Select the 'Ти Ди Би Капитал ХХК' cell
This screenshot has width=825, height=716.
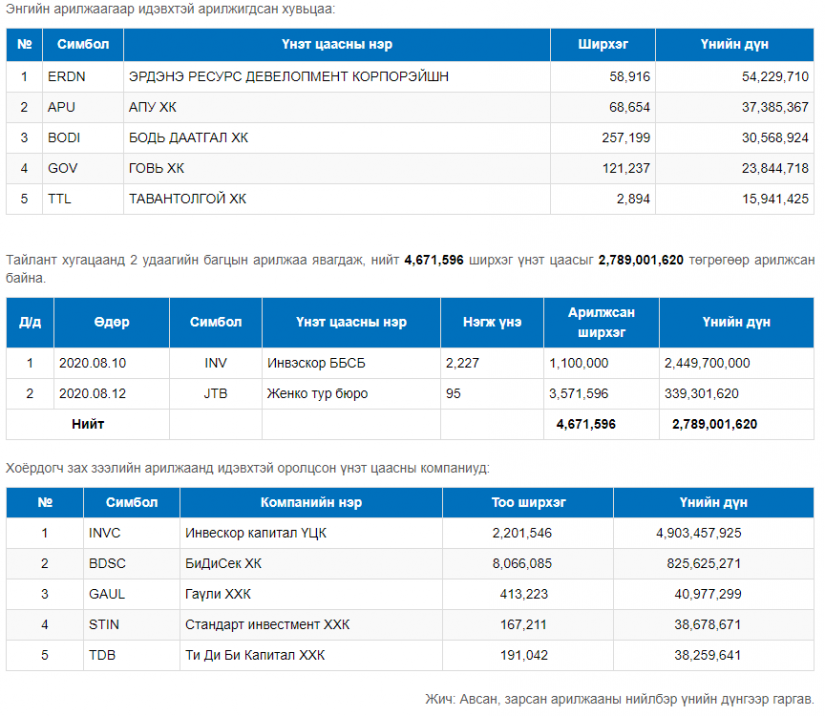point(311,656)
